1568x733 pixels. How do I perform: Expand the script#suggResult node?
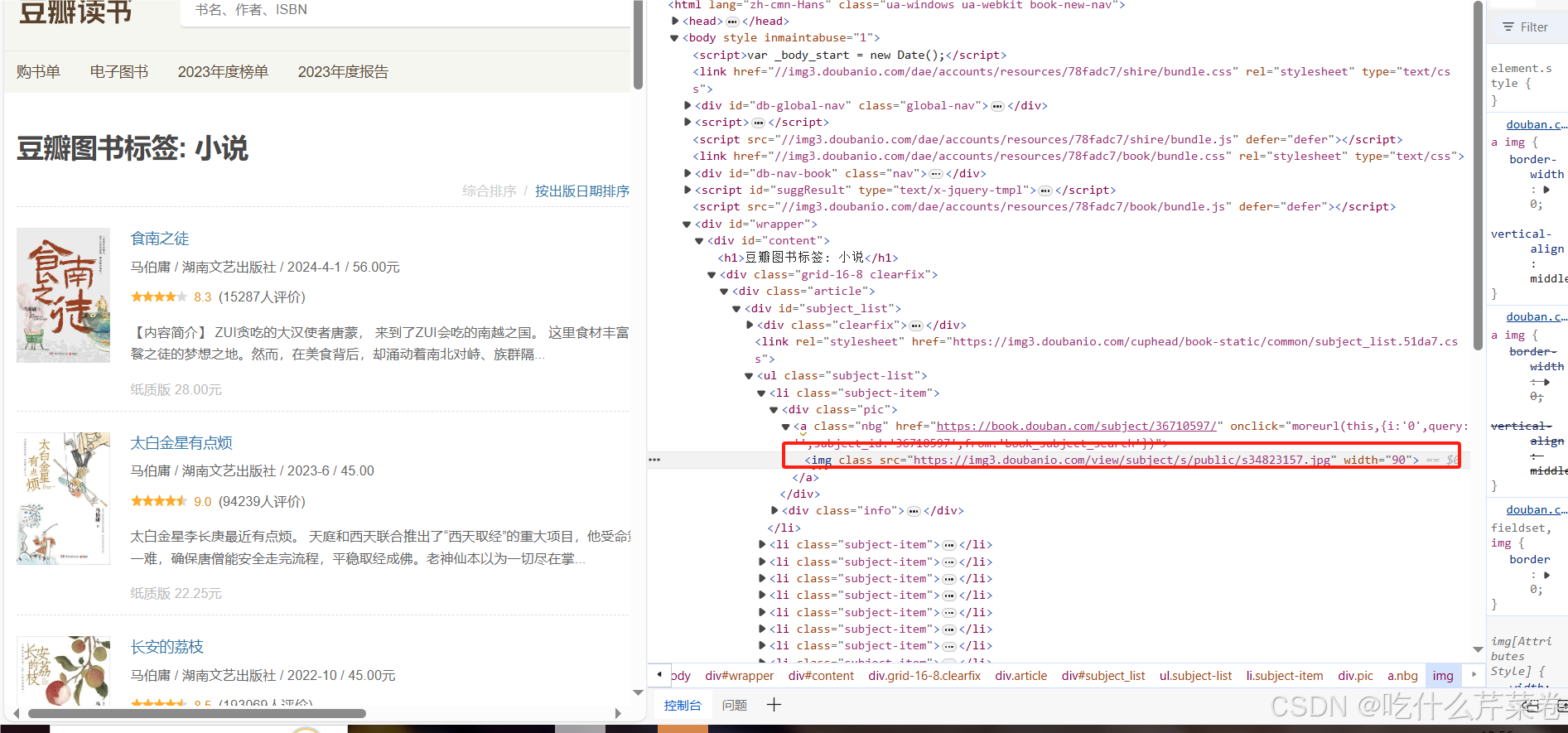688,190
